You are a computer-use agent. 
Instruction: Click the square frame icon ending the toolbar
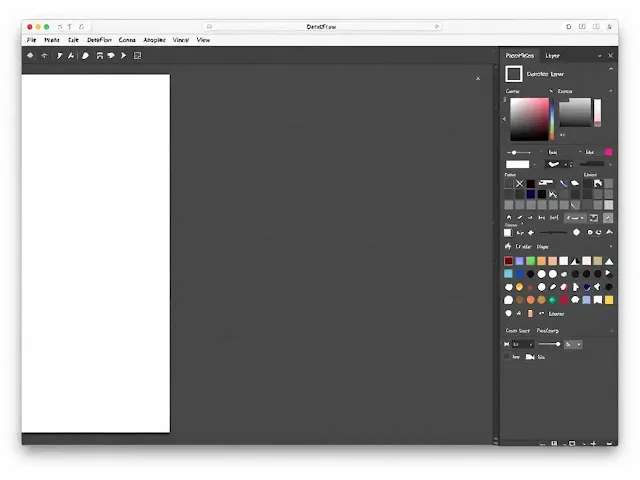[138, 56]
